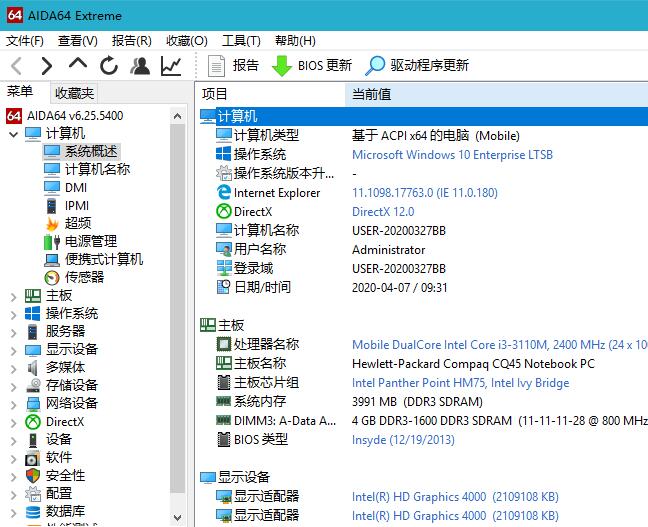Image resolution: width=648 pixels, height=527 pixels.
Task: Open the 帮助(H) menu
Action: 295,41
